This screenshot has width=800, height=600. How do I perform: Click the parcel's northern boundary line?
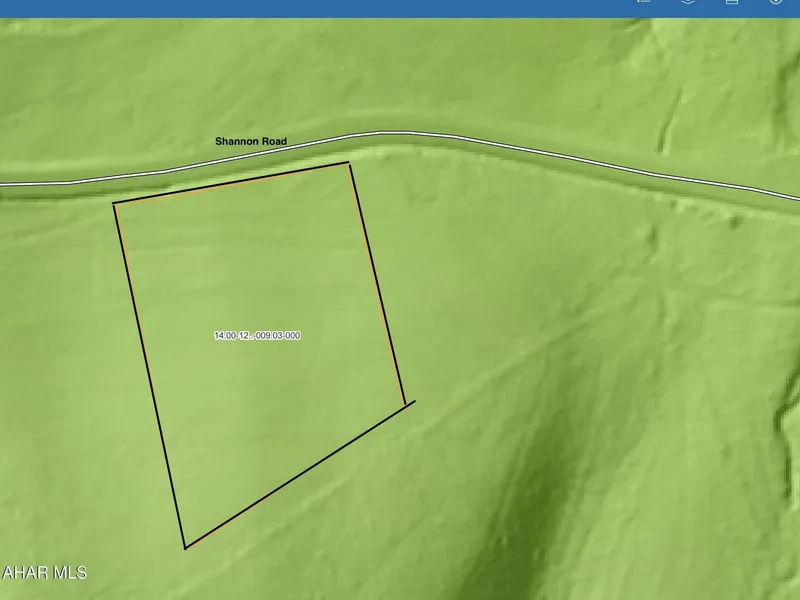click(230, 183)
